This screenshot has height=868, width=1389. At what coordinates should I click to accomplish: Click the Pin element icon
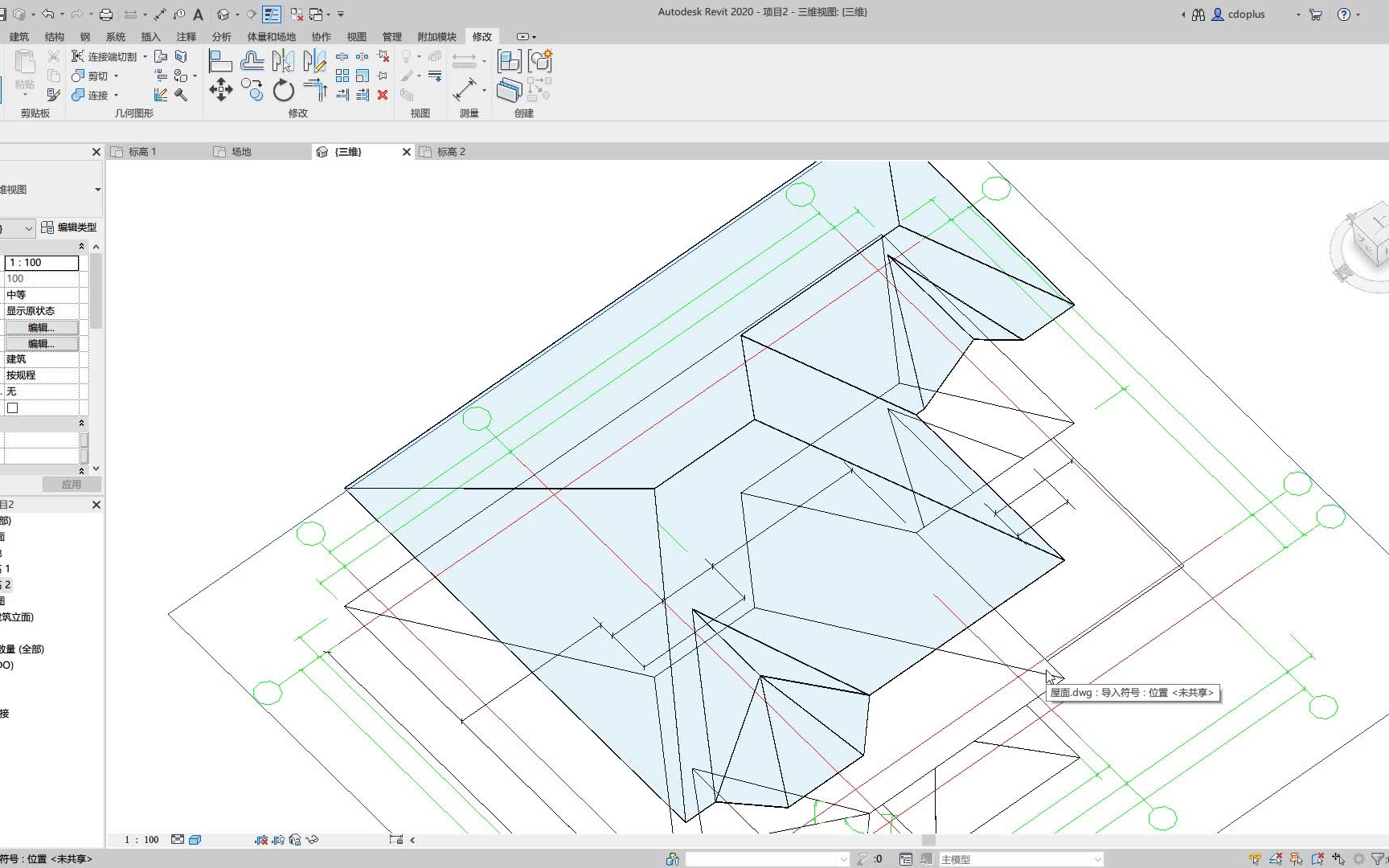pyautogui.click(x=383, y=76)
